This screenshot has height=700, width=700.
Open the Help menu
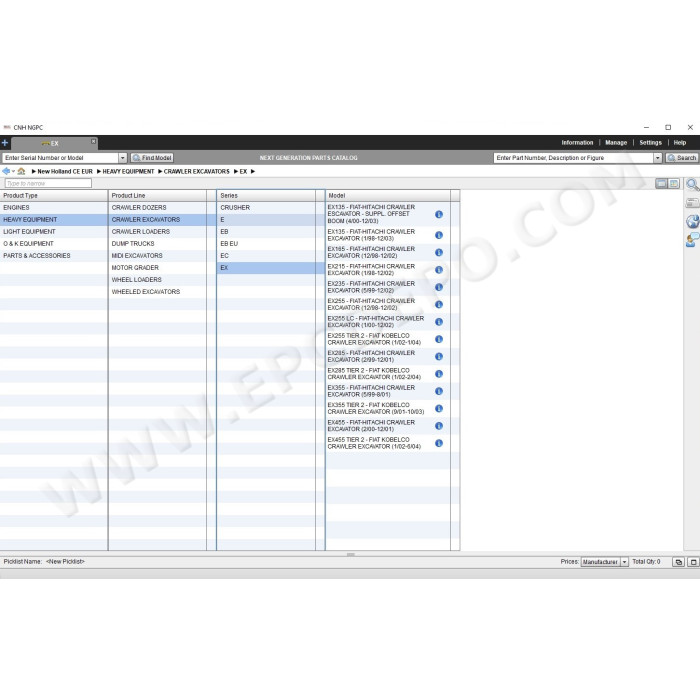coord(679,143)
